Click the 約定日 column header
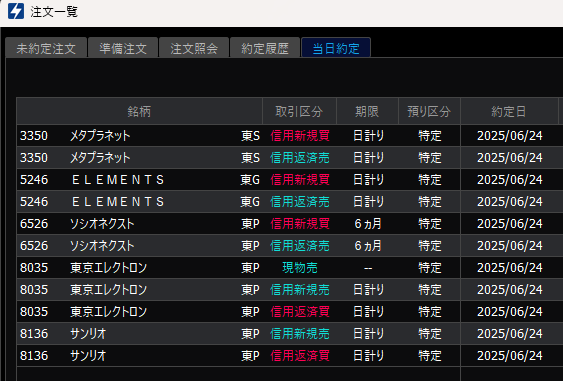The width and height of the screenshot is (563, 381). pyautogui.click(x=509, y=111)
